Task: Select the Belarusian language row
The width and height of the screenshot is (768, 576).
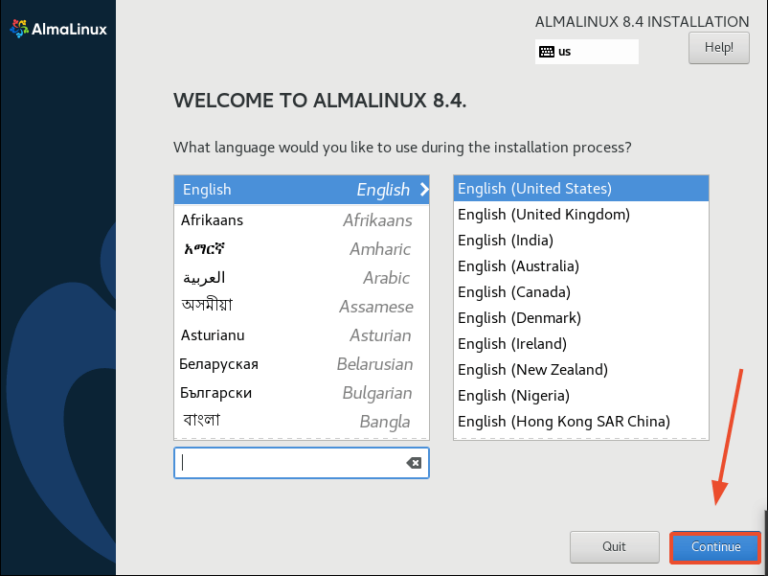Action: point(301,364)
